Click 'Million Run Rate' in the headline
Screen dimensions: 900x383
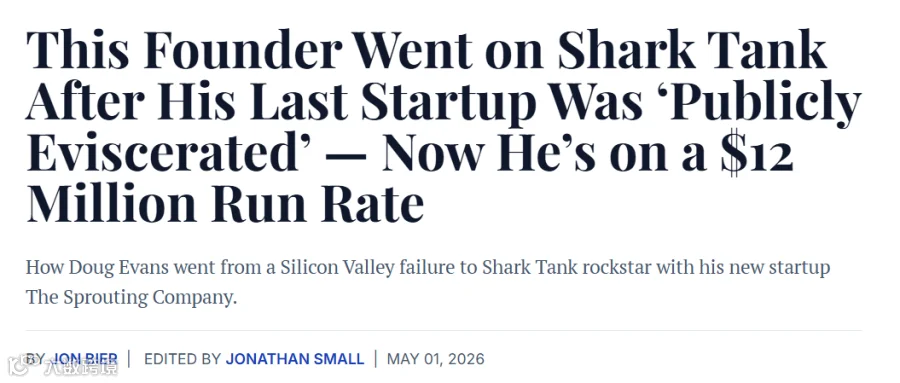click(225, 203)
